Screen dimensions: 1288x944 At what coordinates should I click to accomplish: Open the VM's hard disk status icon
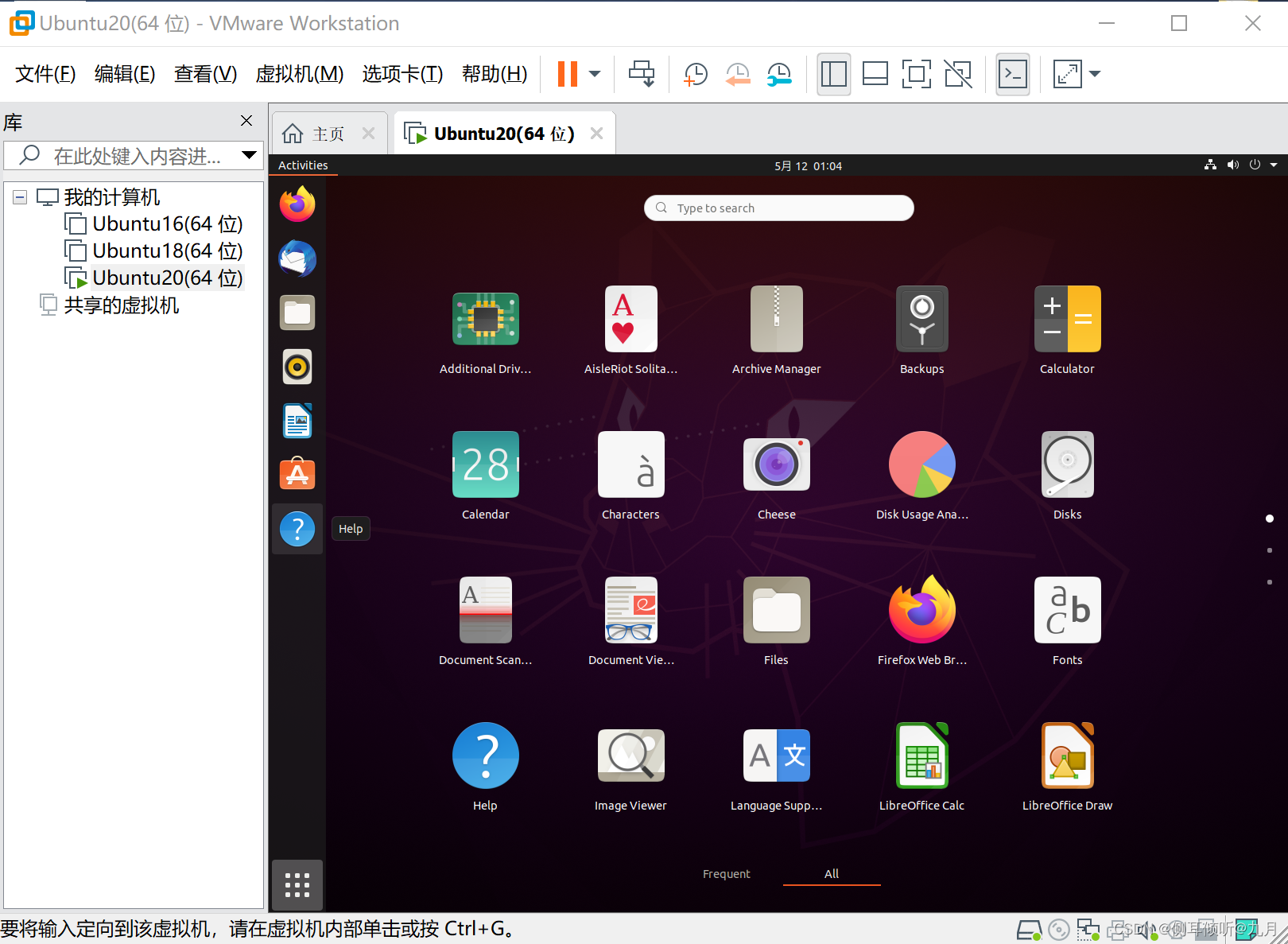(x=1029, y=929)
